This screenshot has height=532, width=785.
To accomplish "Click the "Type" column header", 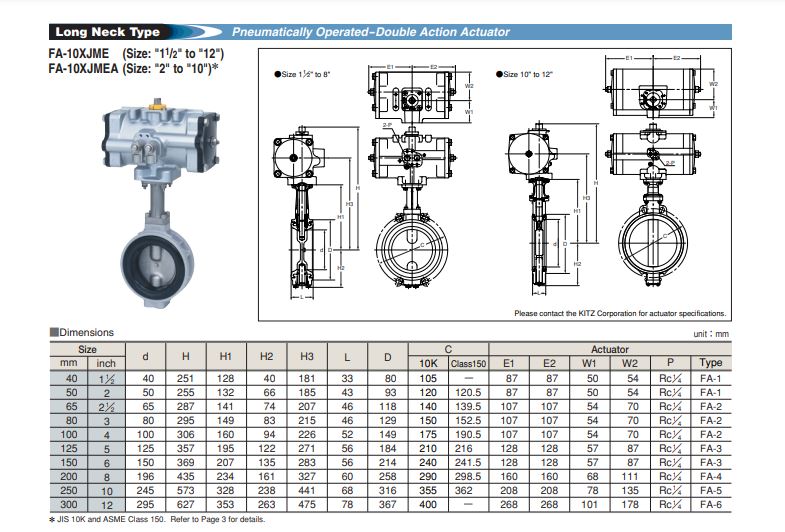I will [x=711, y=362].
